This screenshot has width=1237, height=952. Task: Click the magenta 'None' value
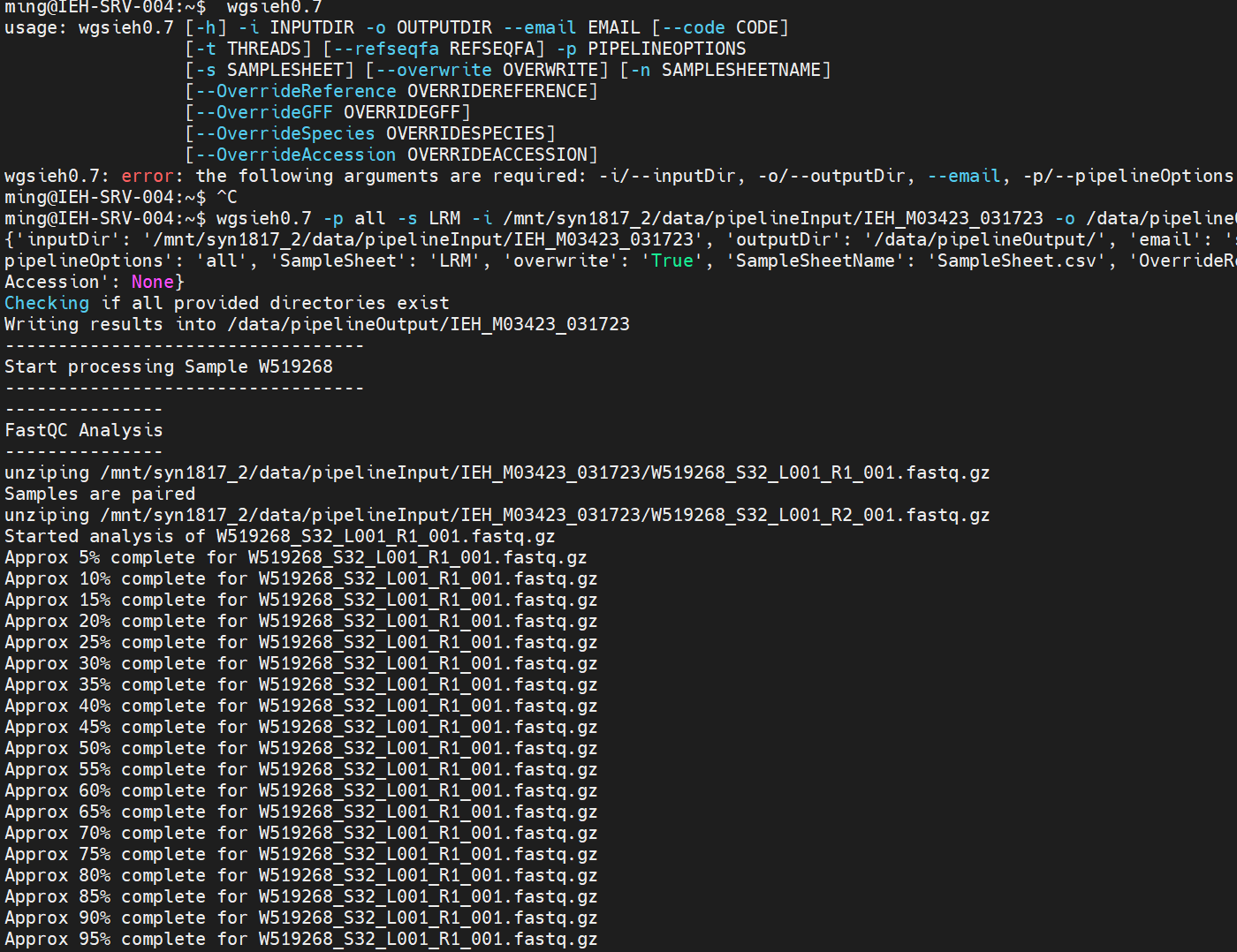tap(153, 282)
